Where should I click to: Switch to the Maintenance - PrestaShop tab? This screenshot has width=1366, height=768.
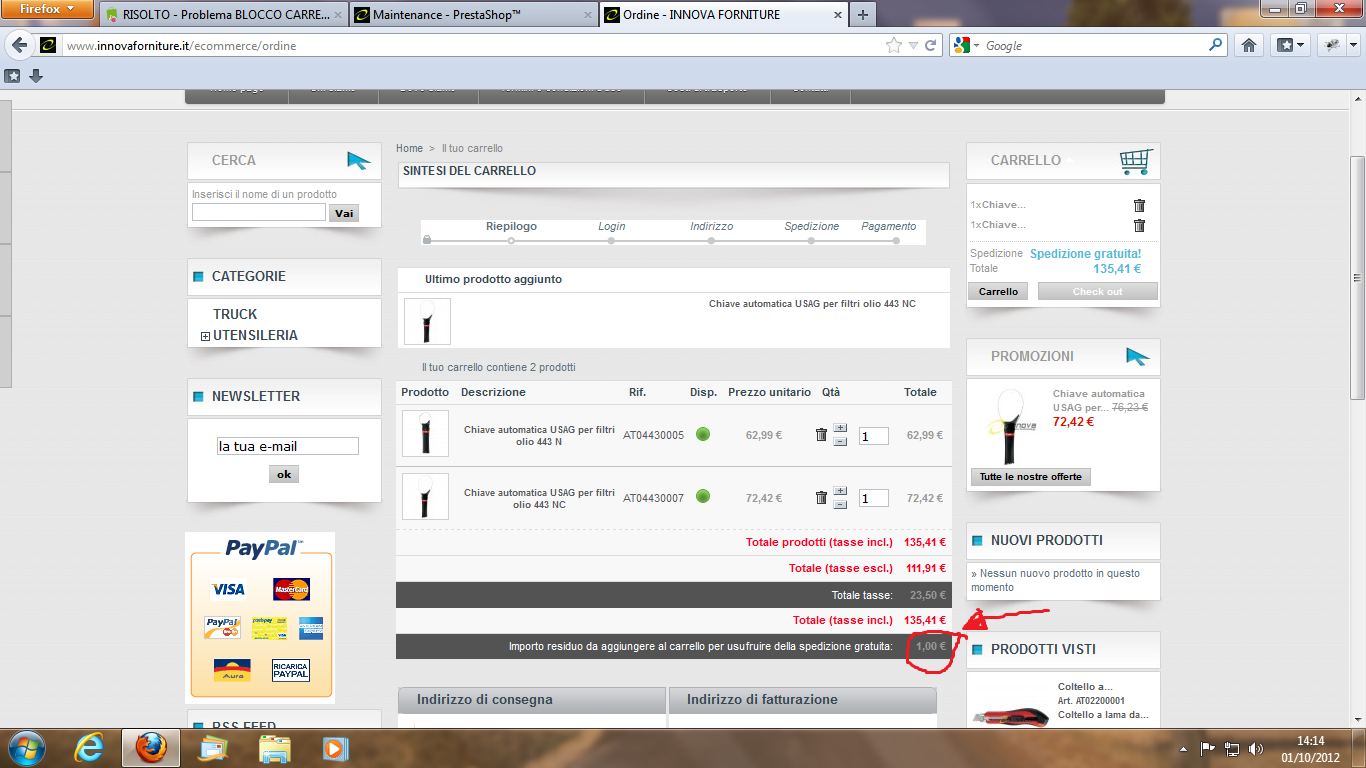pos(475,15)
